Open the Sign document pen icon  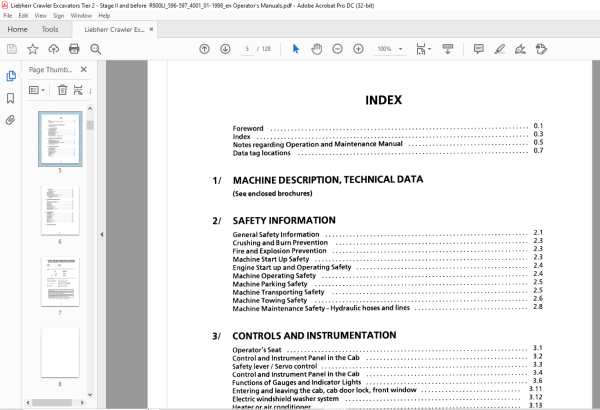[520, 49]
